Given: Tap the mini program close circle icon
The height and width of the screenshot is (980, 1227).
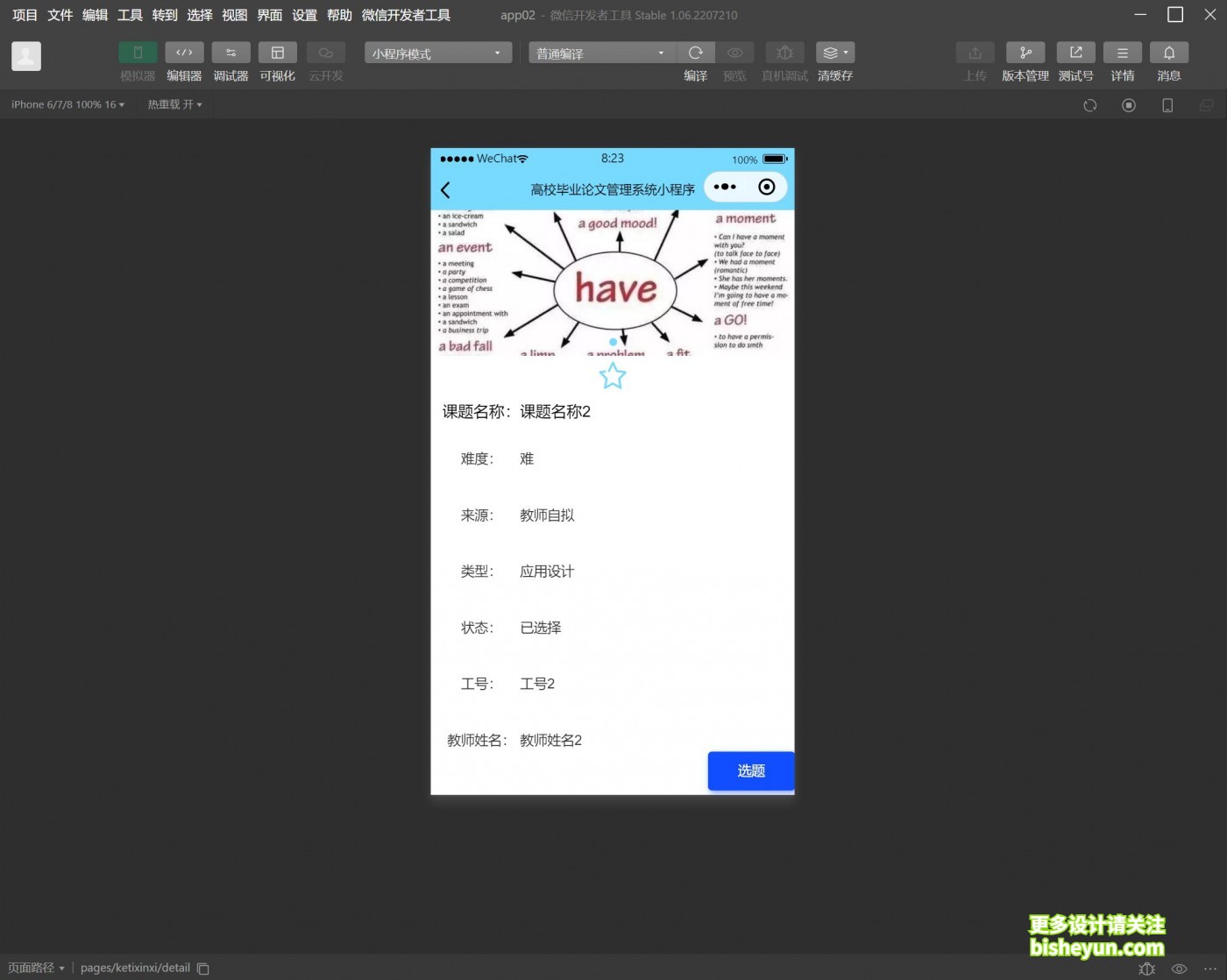Looking at the screenshot, I should coord(766,187).
